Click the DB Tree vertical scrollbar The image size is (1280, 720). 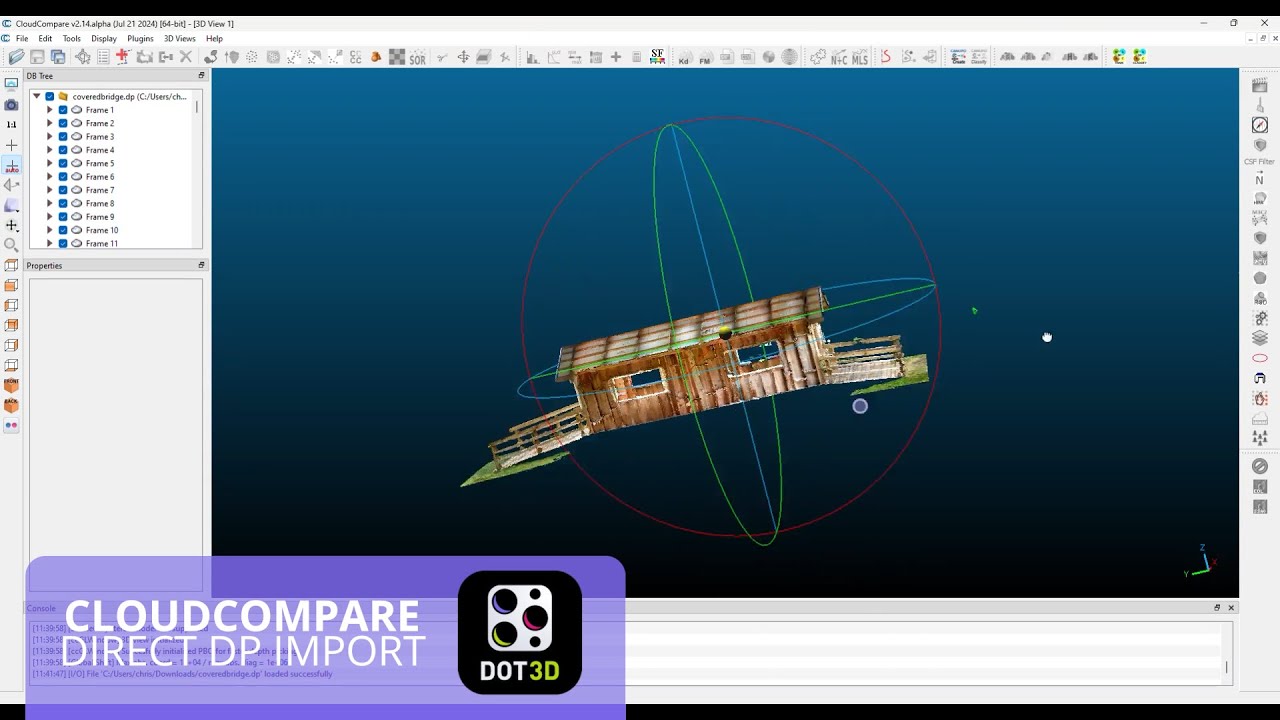[x=197, y=170]
